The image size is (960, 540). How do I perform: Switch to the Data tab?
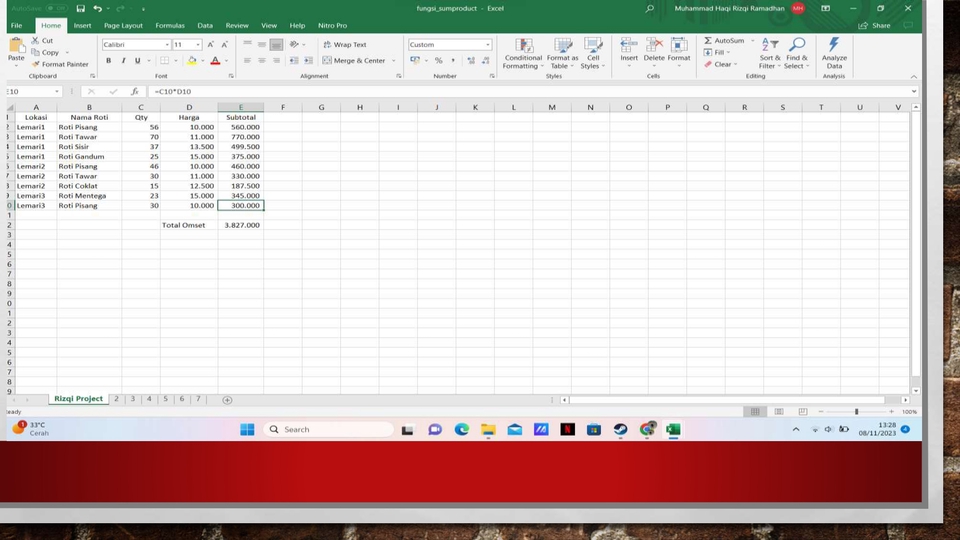click(205, 26)
